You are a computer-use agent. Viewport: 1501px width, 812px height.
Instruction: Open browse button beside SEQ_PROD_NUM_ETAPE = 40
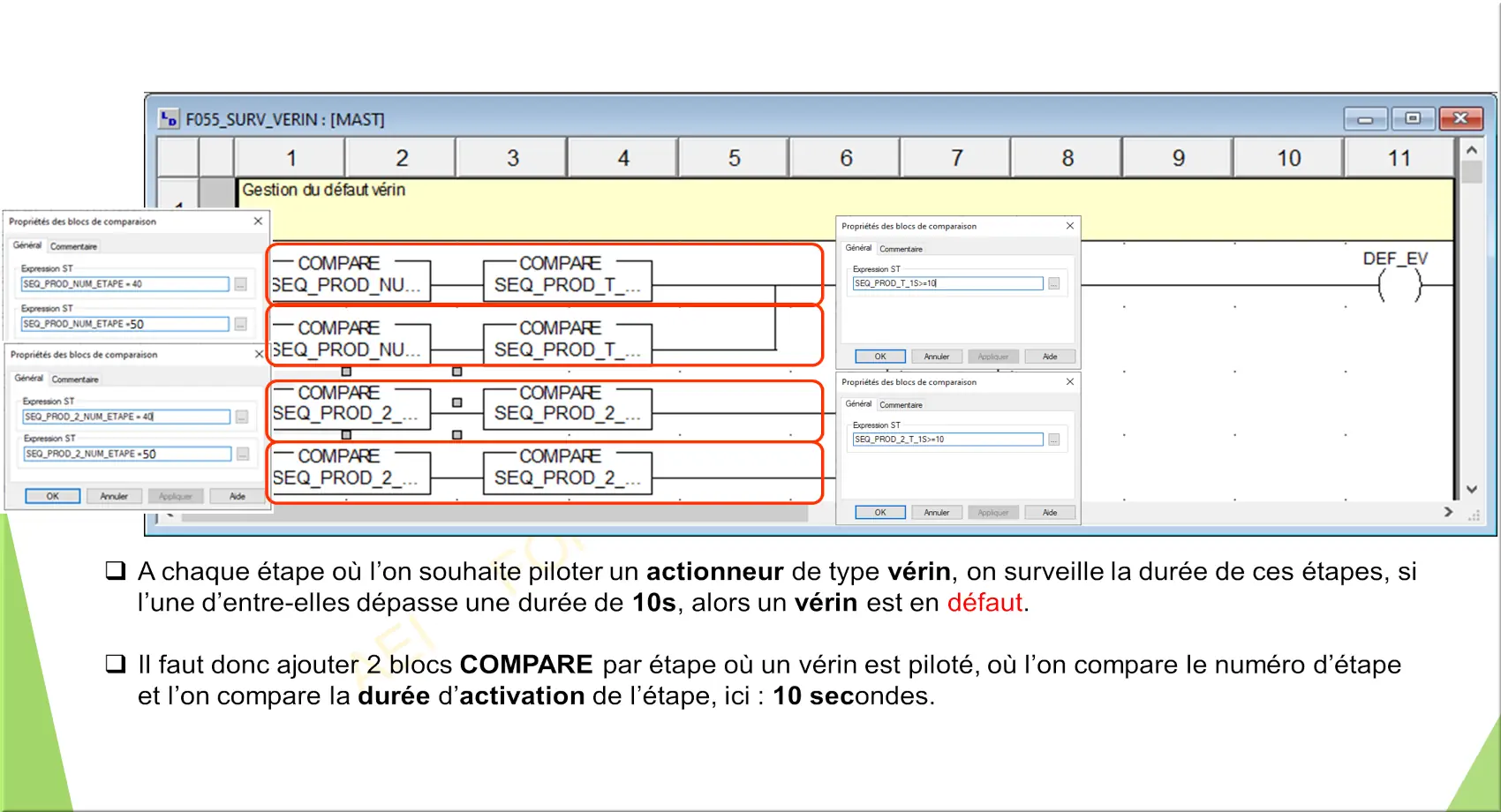click(x=240, y=284)
